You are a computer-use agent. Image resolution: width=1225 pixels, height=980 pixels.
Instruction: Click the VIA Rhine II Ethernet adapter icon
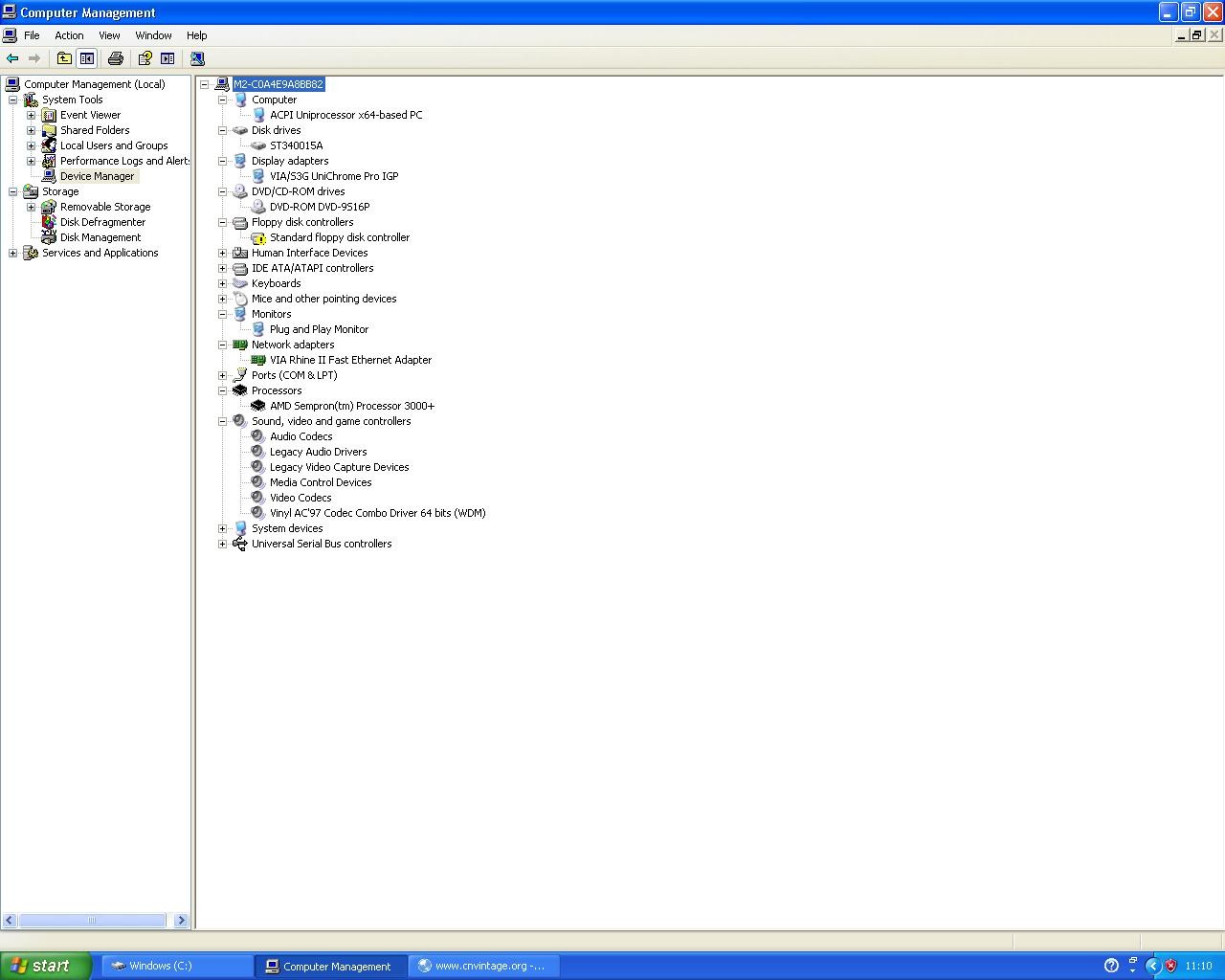pos(258,360)
